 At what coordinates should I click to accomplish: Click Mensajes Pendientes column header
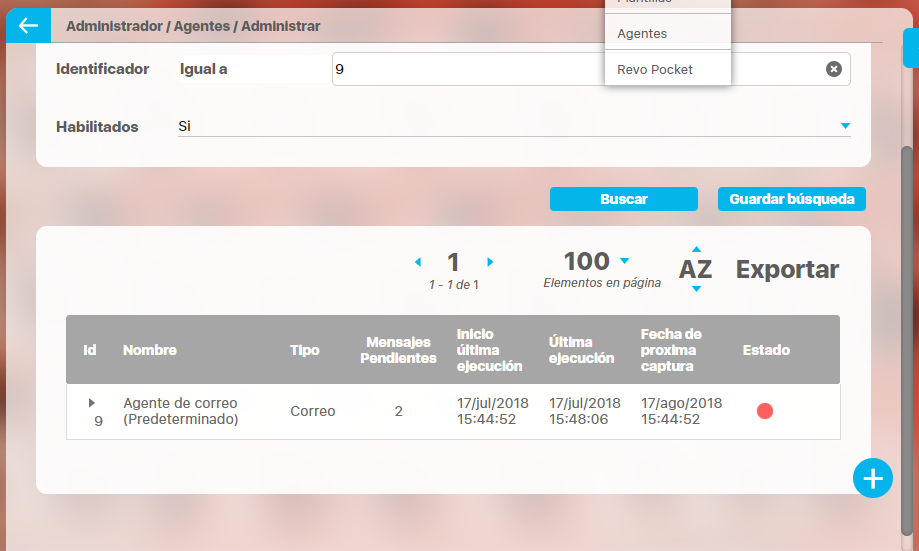tap(399, 350)
